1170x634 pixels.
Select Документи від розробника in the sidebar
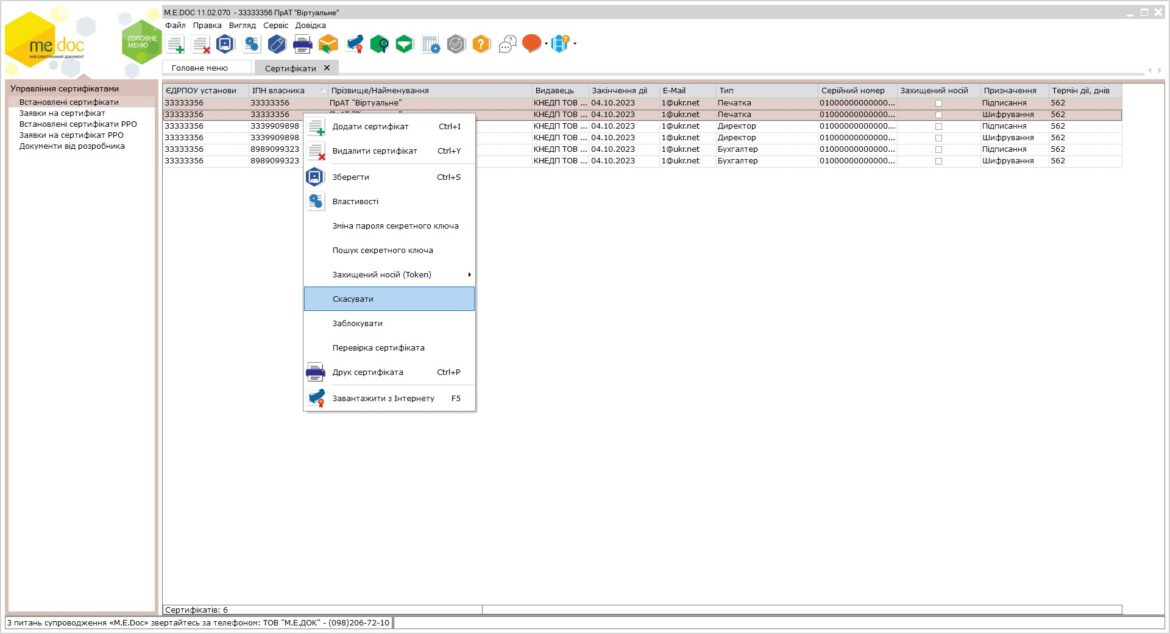[72, 146]
